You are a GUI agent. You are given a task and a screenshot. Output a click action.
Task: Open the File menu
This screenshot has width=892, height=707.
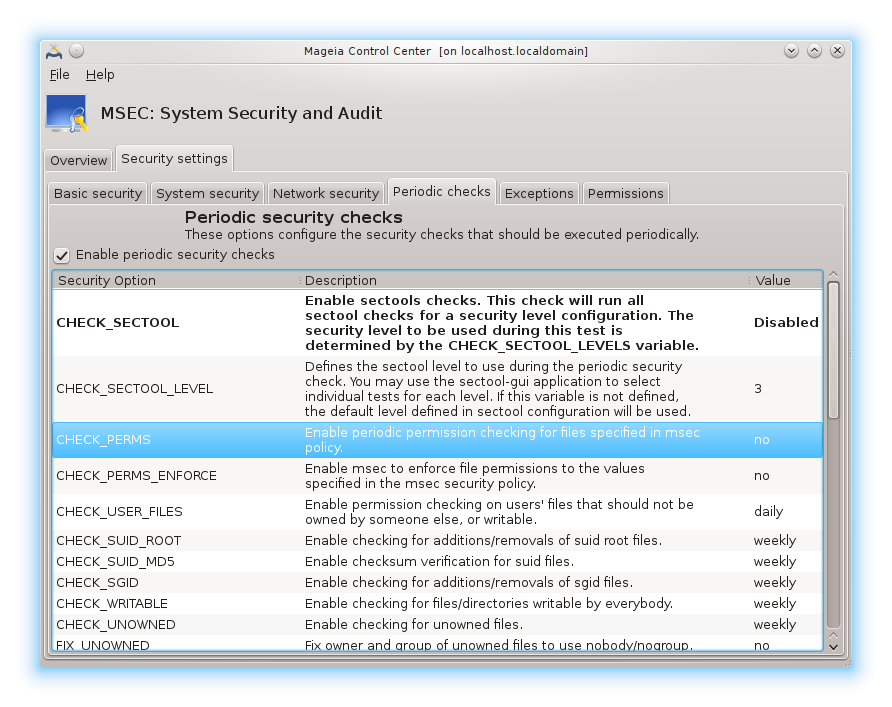[x=59, y=75]
